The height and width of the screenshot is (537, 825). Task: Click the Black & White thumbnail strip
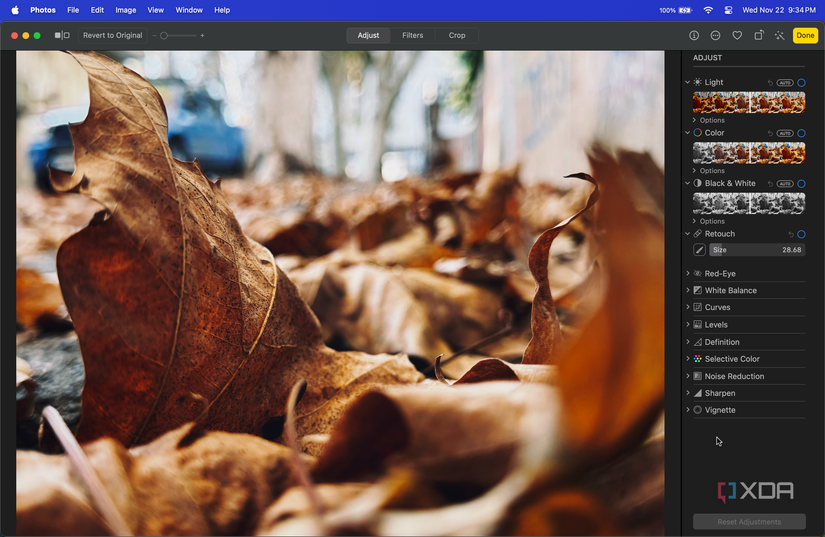749,204
